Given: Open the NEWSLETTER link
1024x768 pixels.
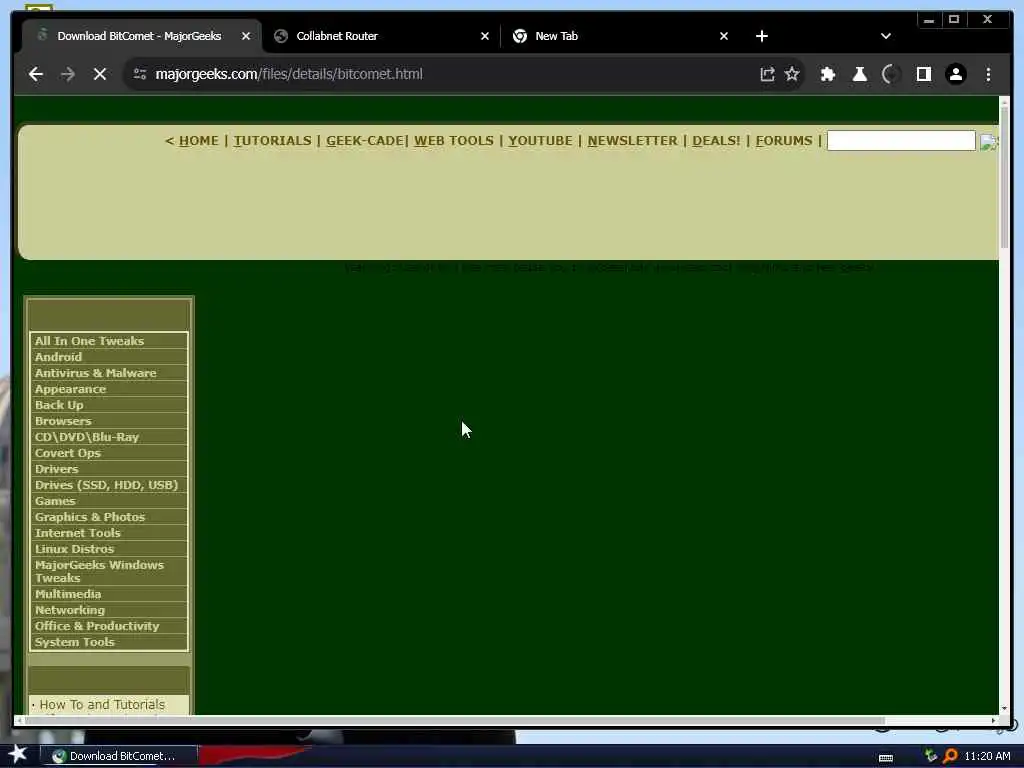Looking at the screenshot, I should 632,141.
